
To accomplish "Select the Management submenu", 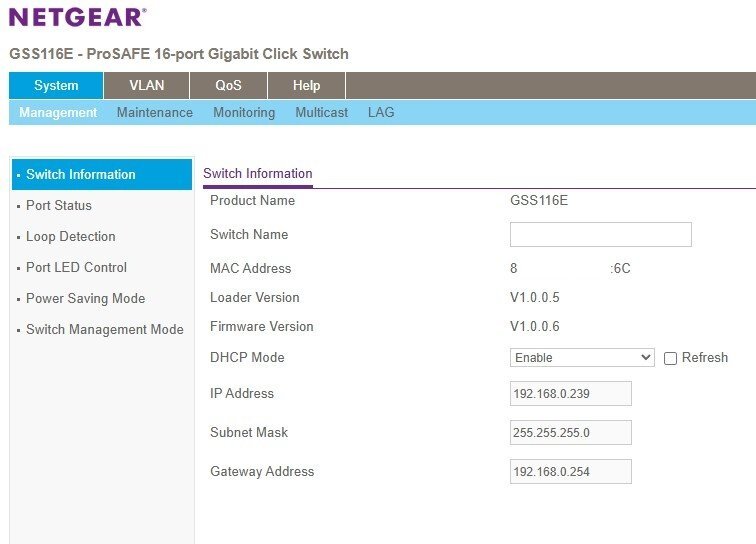I will (x=58, y=112).
